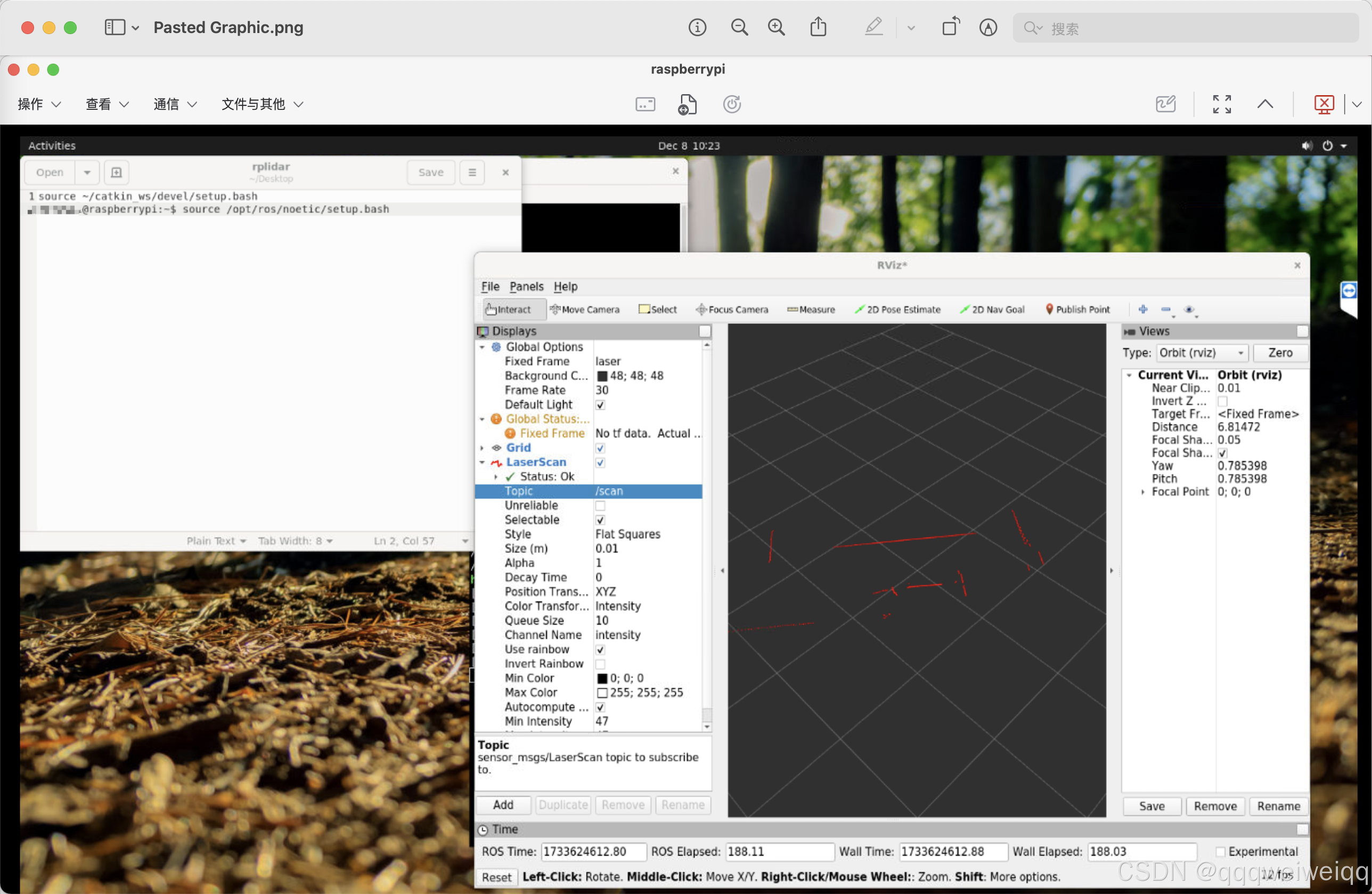Click the Background Color swatch
This screenshot has width=1372, height=894.
pos(602,376)
